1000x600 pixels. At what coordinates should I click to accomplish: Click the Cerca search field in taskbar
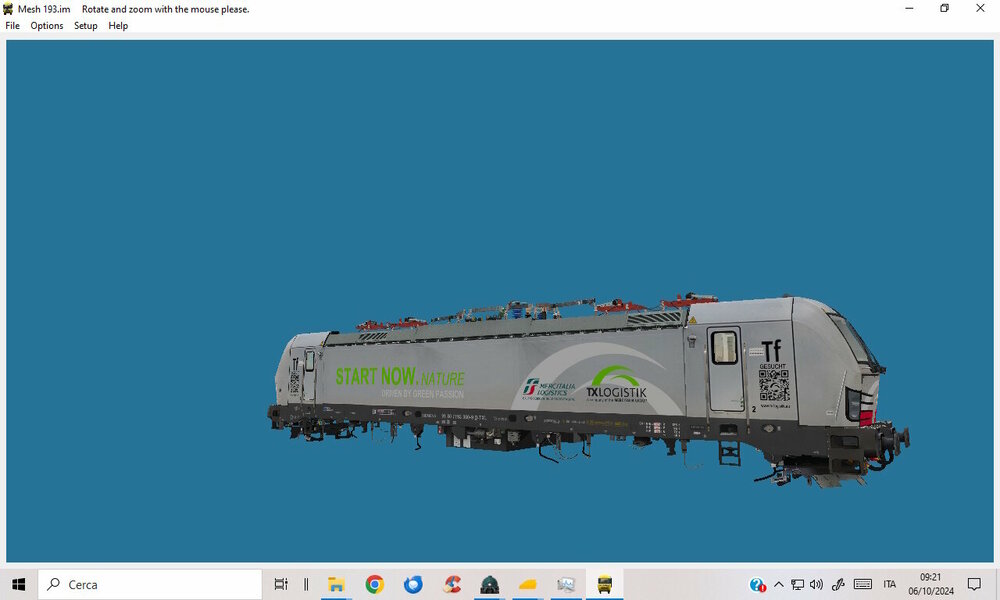click(x=150, y=584)
